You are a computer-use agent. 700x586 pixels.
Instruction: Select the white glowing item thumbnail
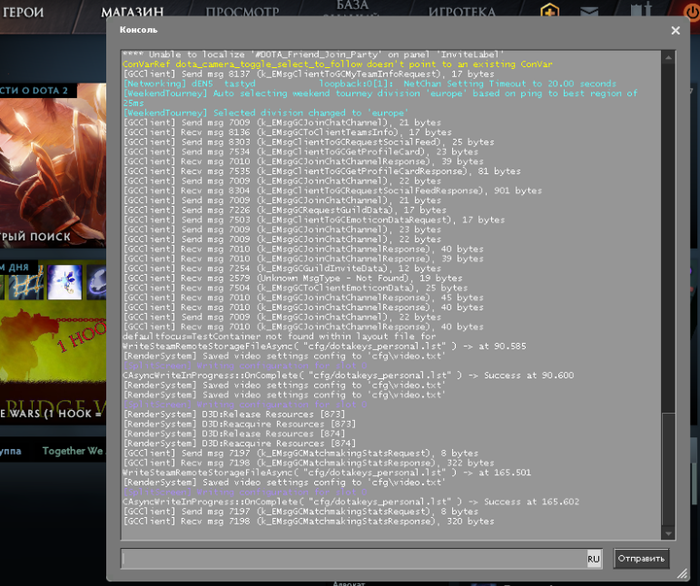pyautogui.click(x=65, y=282)
